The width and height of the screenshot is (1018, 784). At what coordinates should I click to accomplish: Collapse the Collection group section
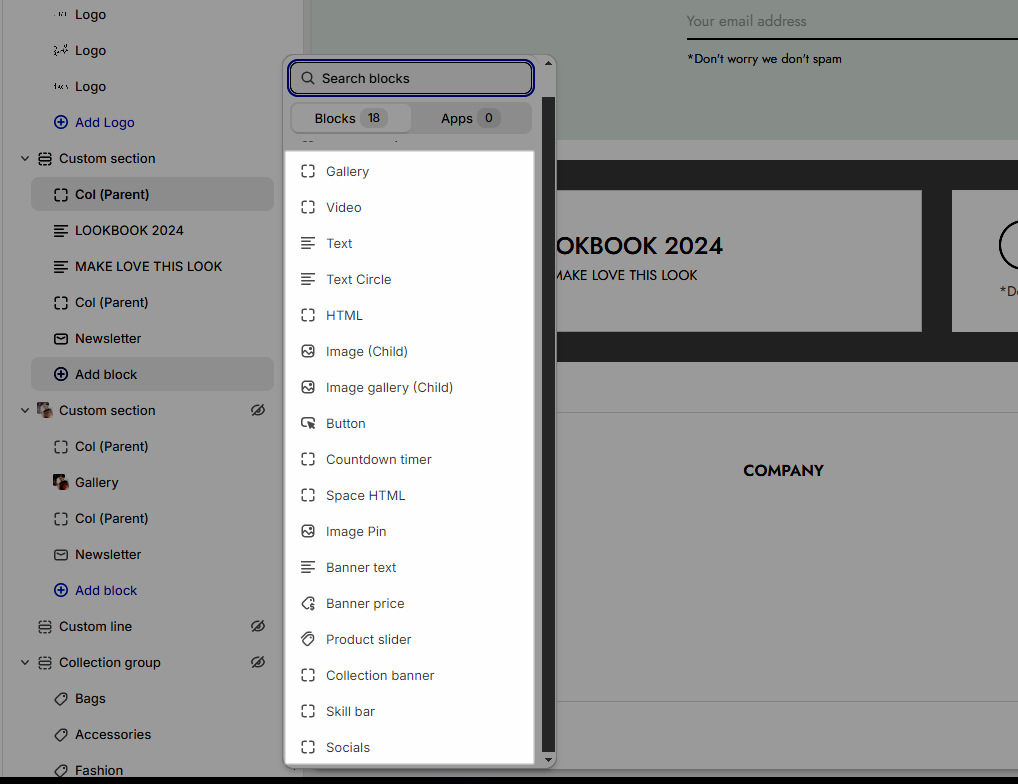tap(25, 663)
